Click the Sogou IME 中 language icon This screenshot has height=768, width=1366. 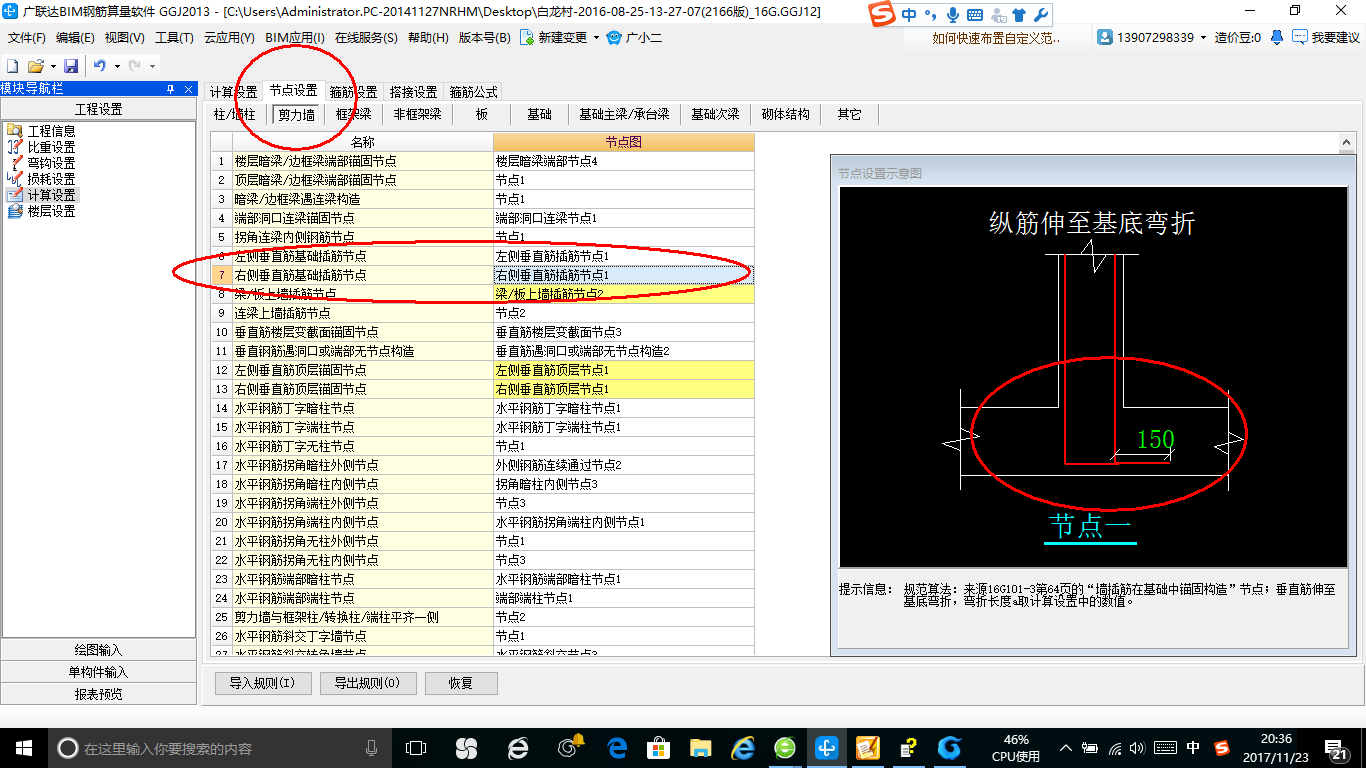click(909, 15)
